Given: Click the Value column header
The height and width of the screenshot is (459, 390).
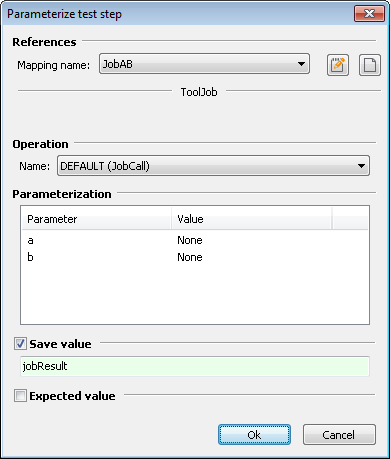Looking at the screenshot, I should pos(252,219).
